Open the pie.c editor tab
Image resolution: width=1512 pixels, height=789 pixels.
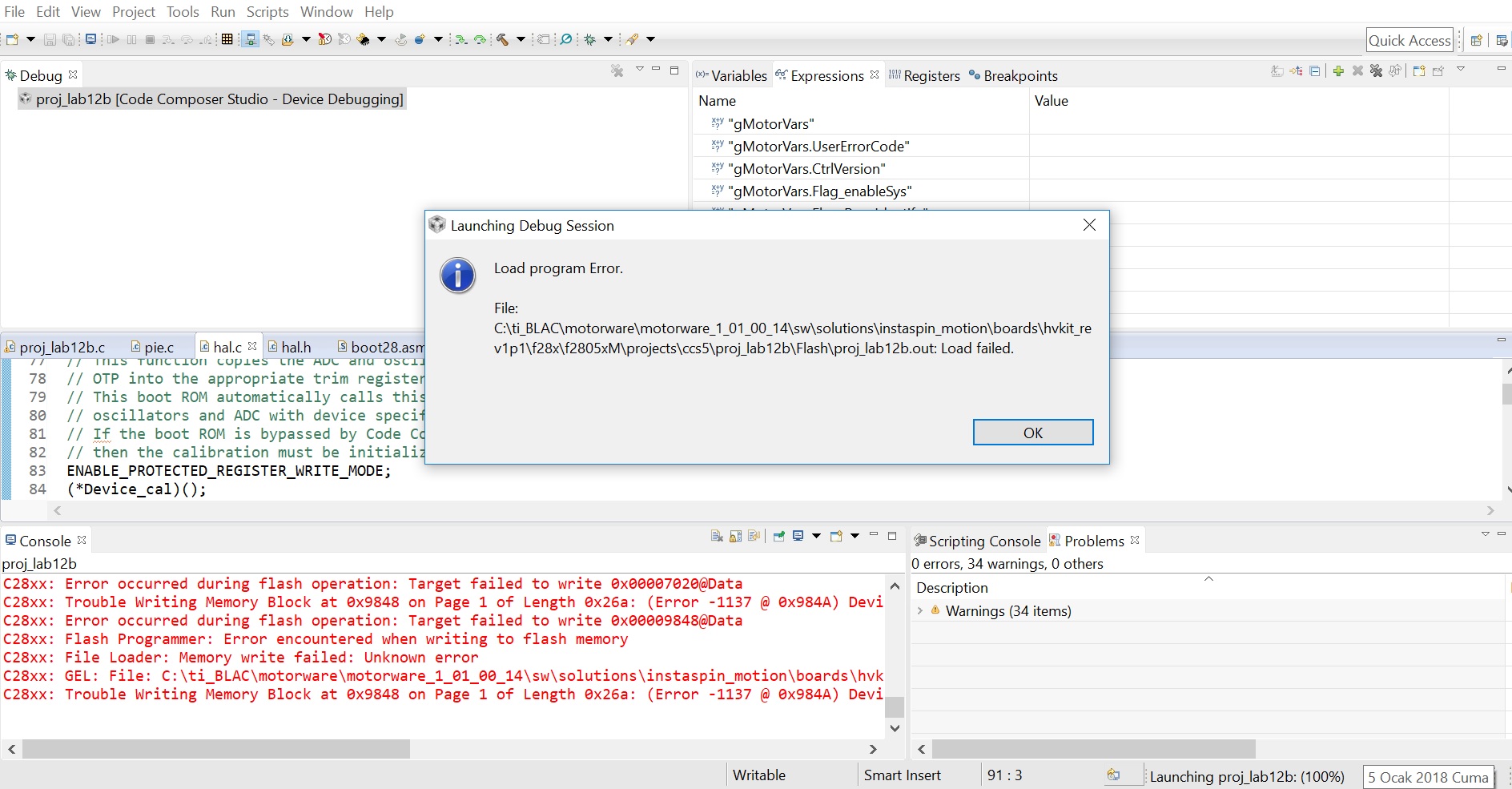152,347
